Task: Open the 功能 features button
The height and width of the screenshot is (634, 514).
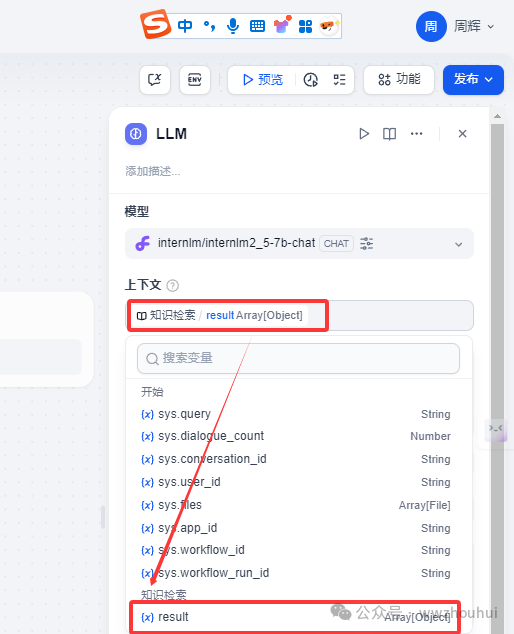Action: [x=399, y=80]
